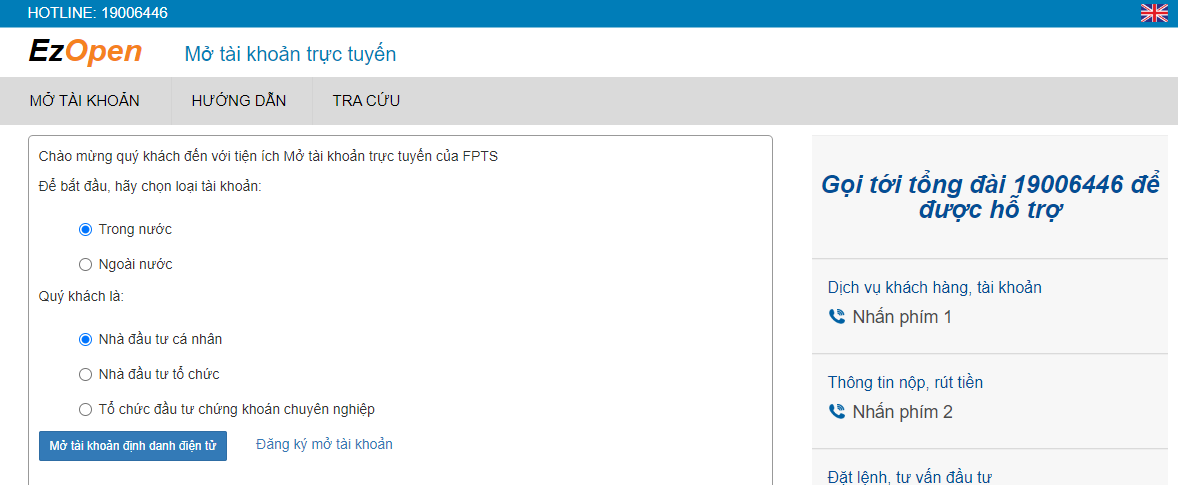Viewport: 1178px width, 485px height.
Task: Click the Nhấn phím 2 text
Action: click(x=902, y=411)
